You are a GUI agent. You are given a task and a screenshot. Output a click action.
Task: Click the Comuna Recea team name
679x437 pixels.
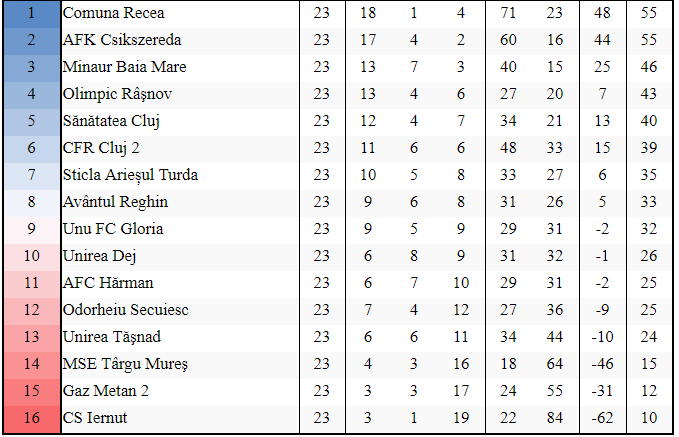[x=113, y=14]
